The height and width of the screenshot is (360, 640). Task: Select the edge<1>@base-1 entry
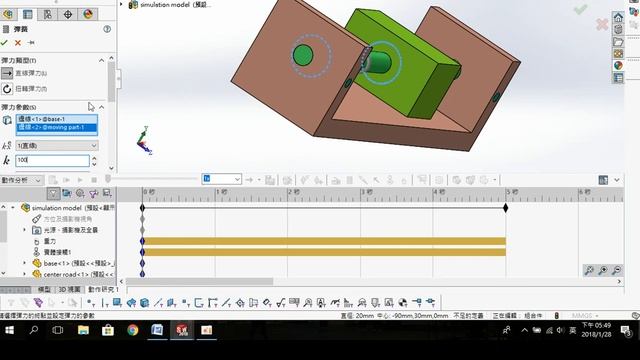pyautogui.click(x=57, y=119)
